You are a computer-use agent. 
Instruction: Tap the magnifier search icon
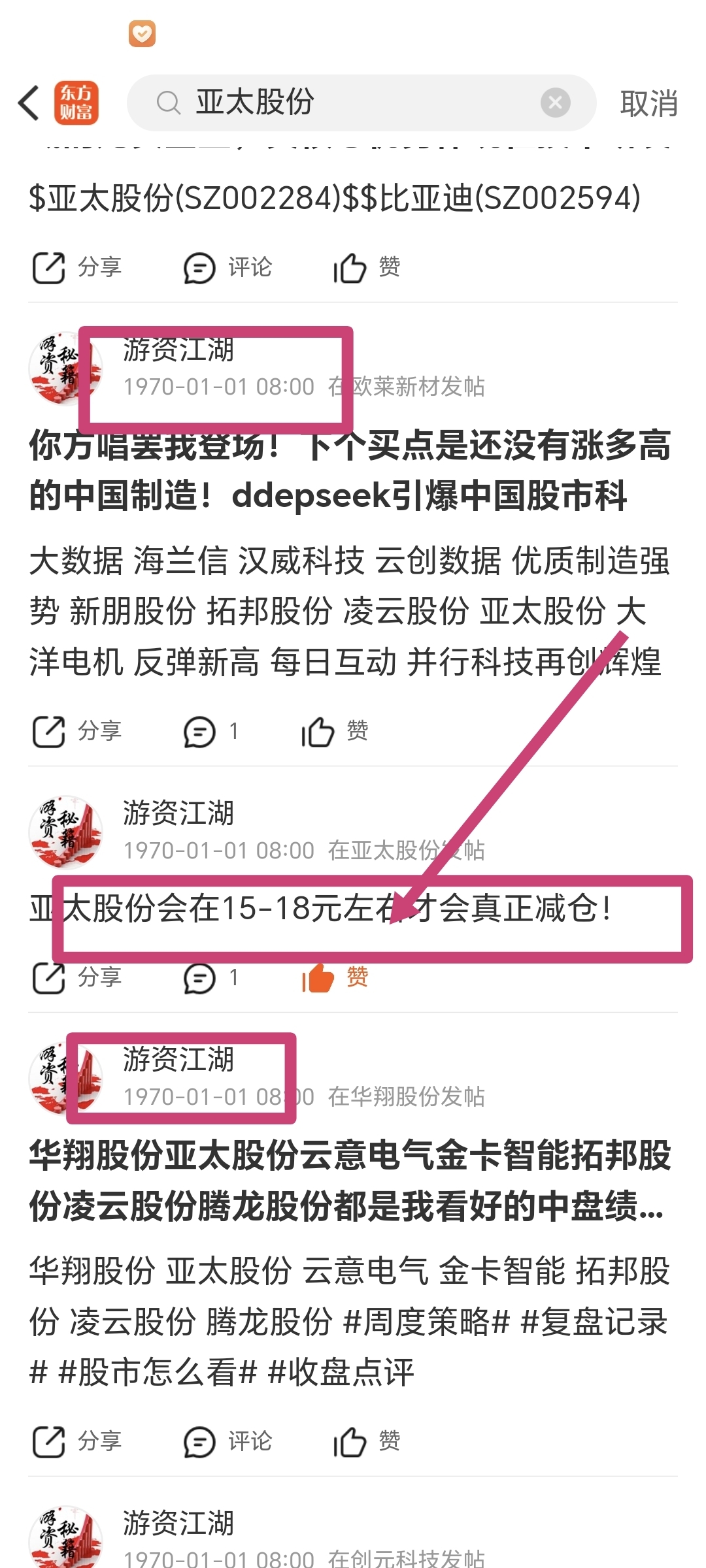click(169, 103)
